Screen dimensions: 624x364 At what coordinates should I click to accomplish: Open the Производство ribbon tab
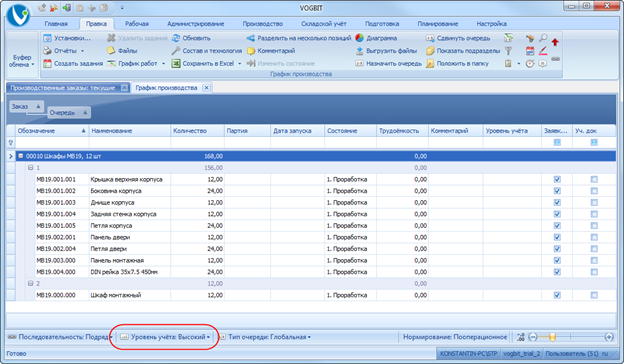click(x=263, y=24)
